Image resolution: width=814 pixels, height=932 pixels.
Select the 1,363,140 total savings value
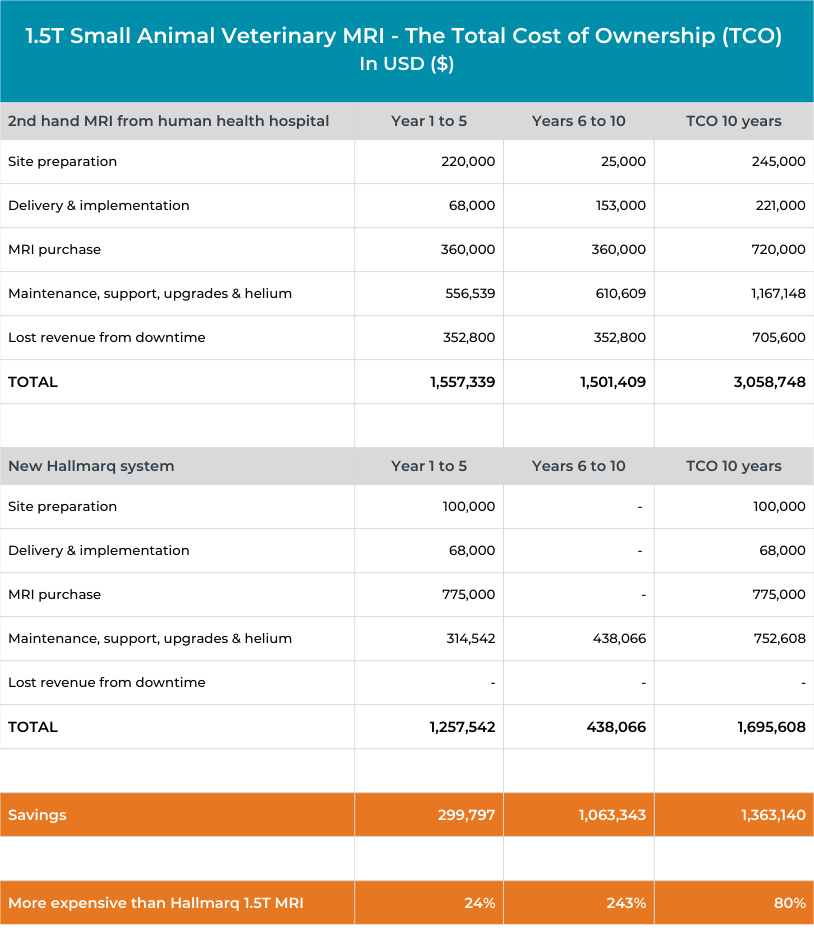(773, 815)
